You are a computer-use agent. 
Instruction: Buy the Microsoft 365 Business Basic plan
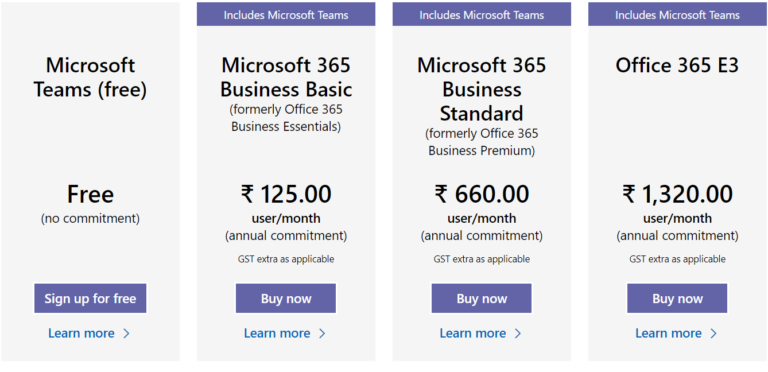pos(286,298)
